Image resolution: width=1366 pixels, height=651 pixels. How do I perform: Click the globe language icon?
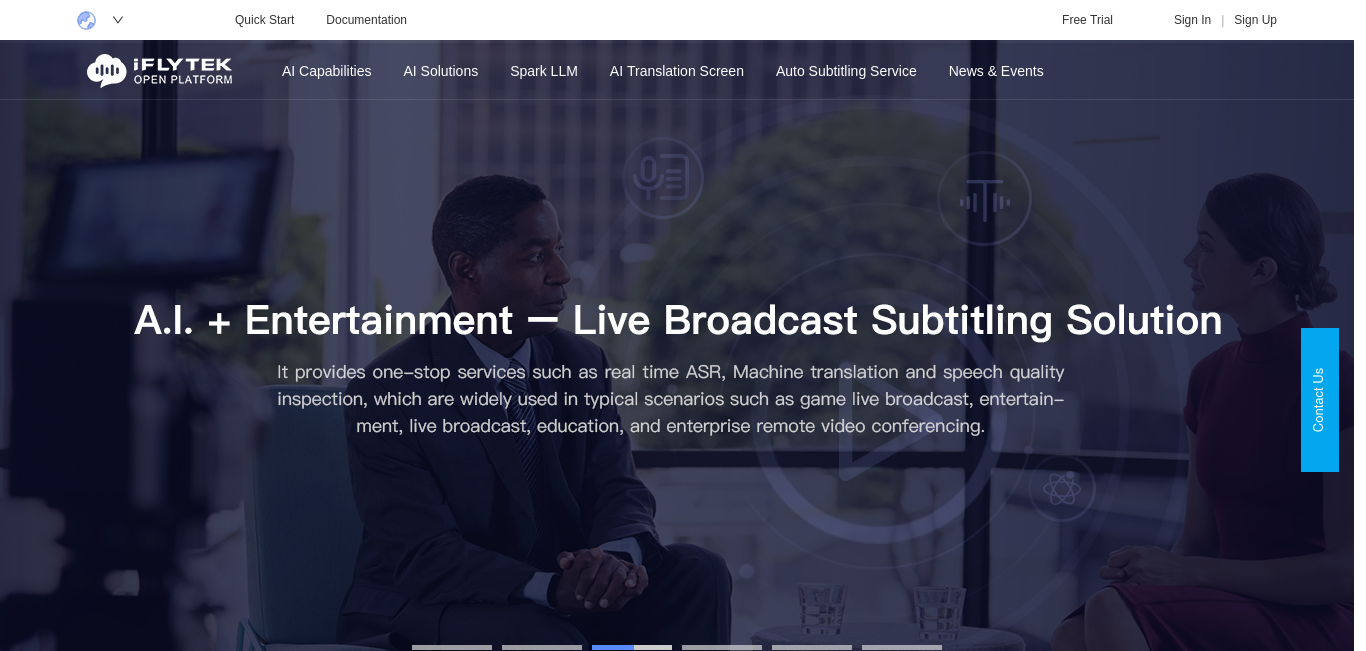(x=86, y=20)
